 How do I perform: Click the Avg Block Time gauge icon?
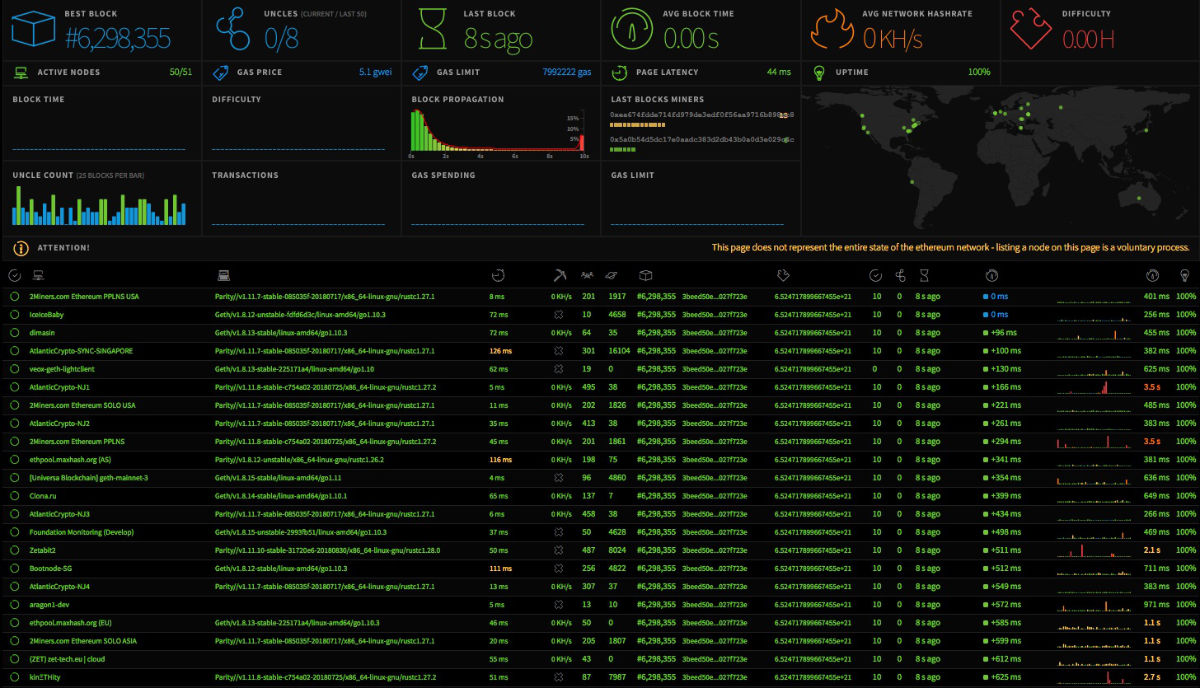click(633, 28)
